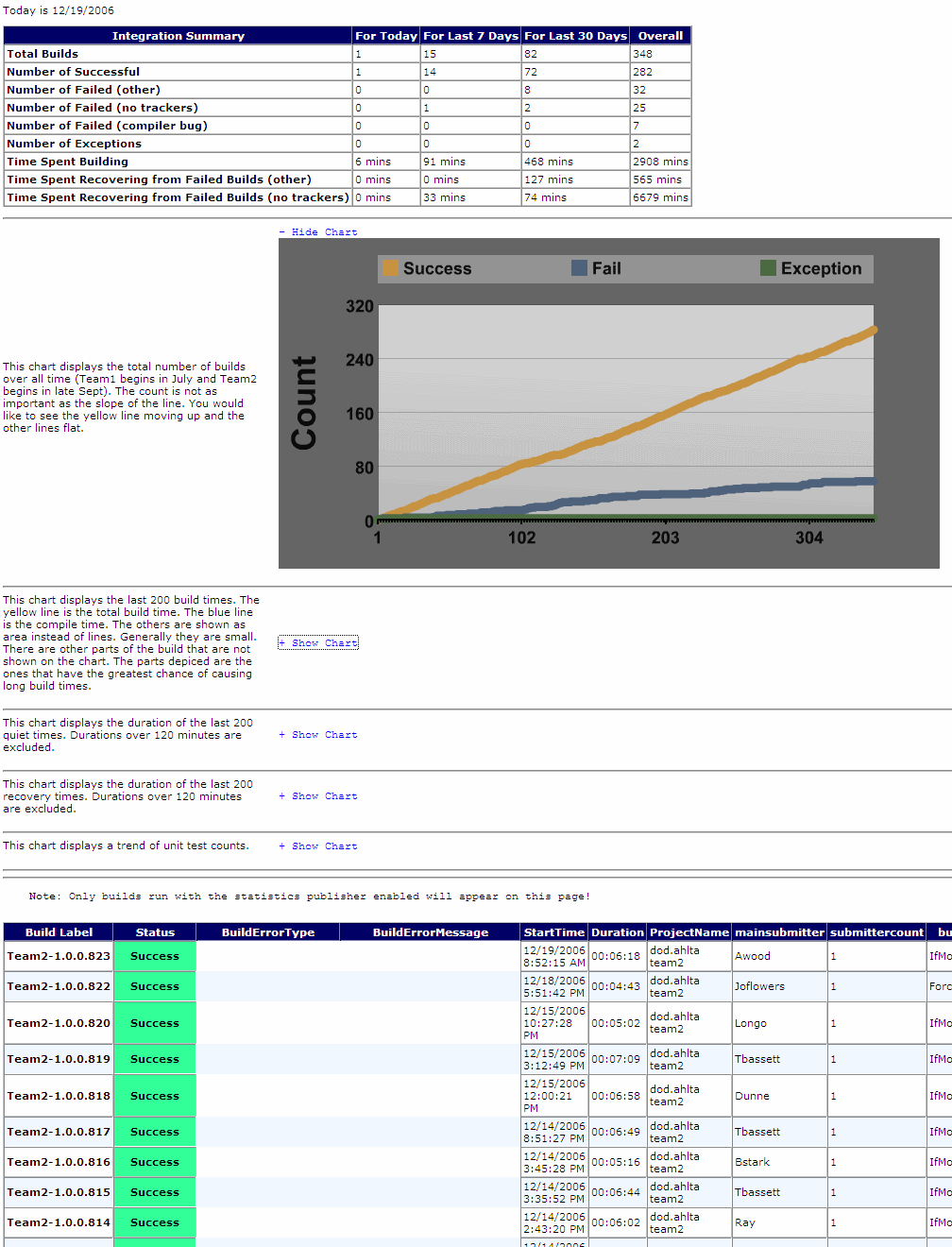Show the recovery times chart
Viewport: 952px width, 1247px height.
[318, 796]
